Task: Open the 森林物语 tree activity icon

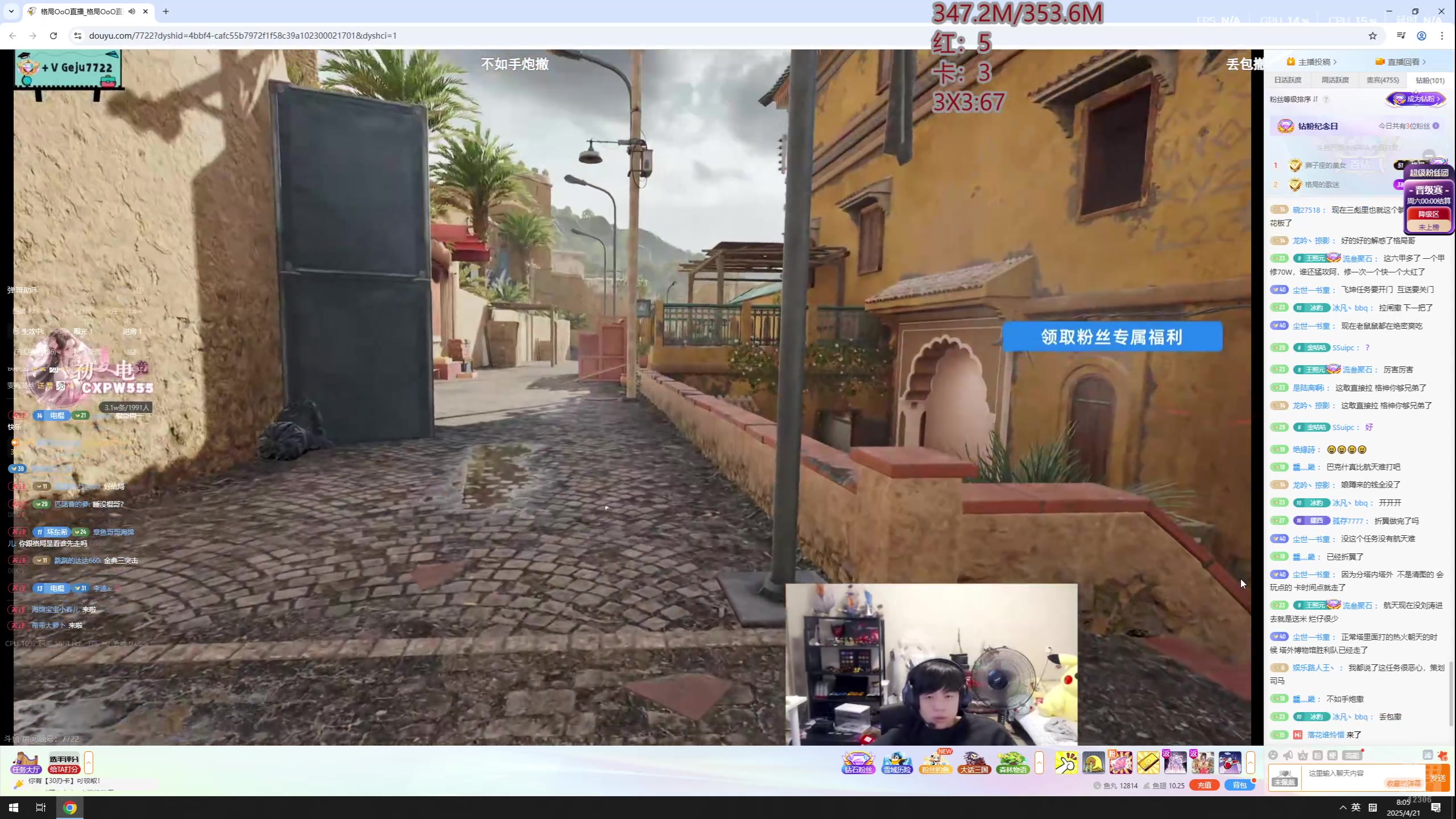Action: (x=1012, y=762)
